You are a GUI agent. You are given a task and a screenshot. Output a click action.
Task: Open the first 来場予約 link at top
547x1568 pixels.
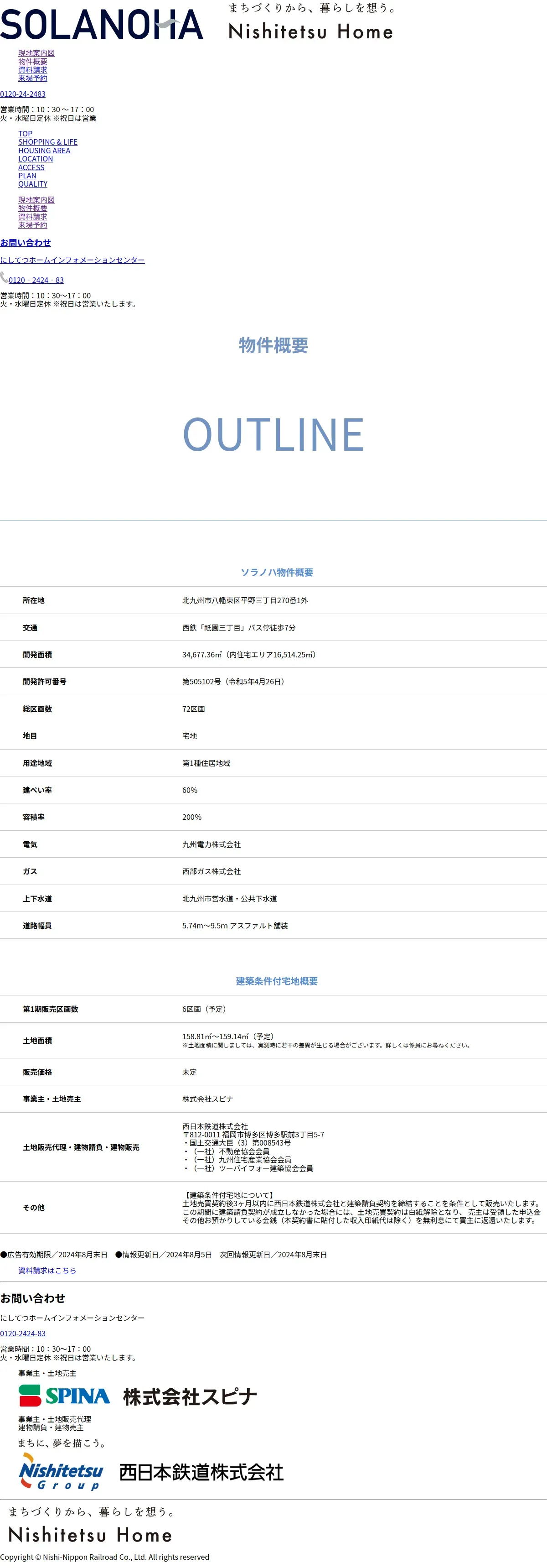[x=33, y=78]
